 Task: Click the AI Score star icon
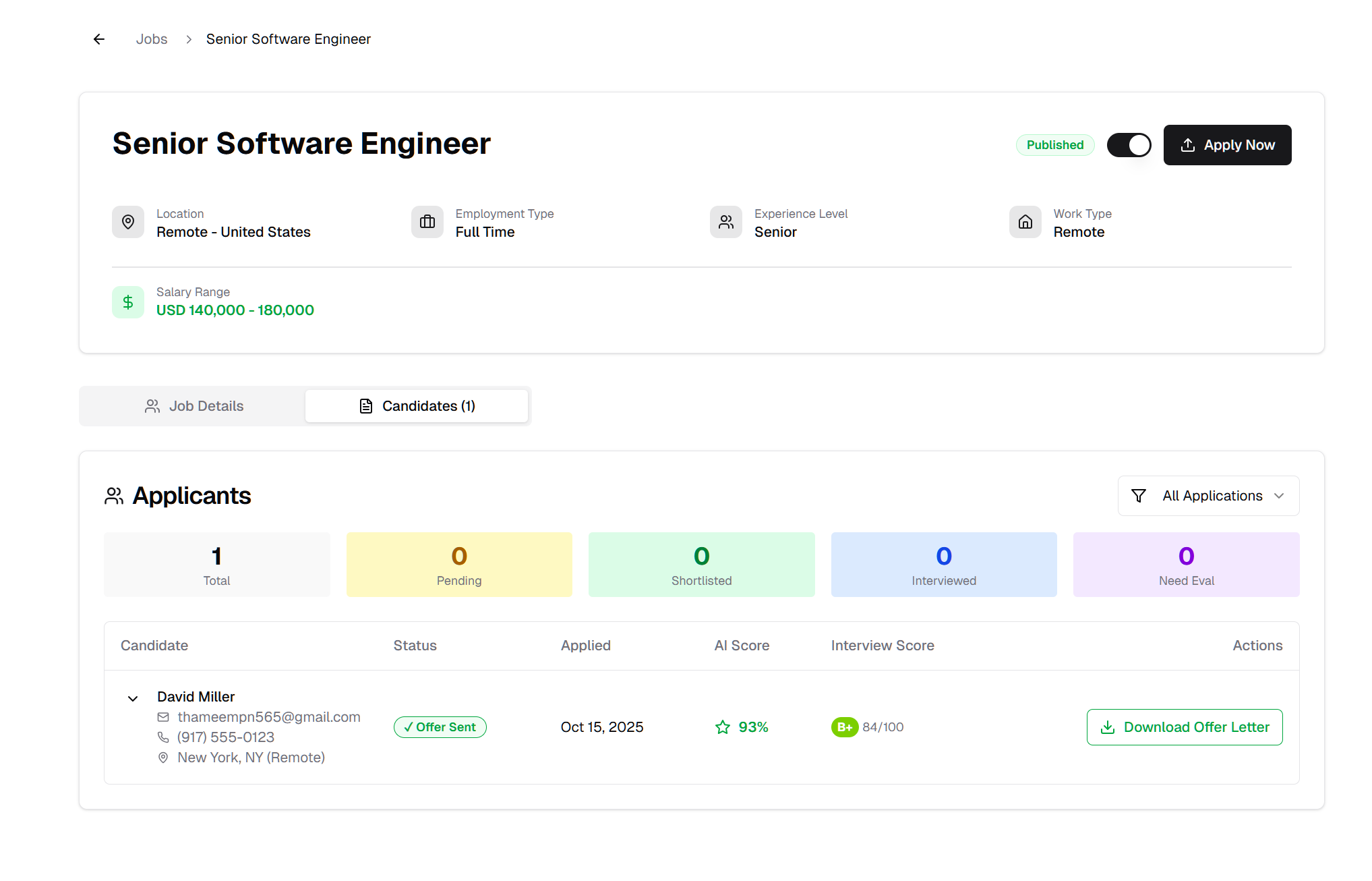tap(723, 727)
